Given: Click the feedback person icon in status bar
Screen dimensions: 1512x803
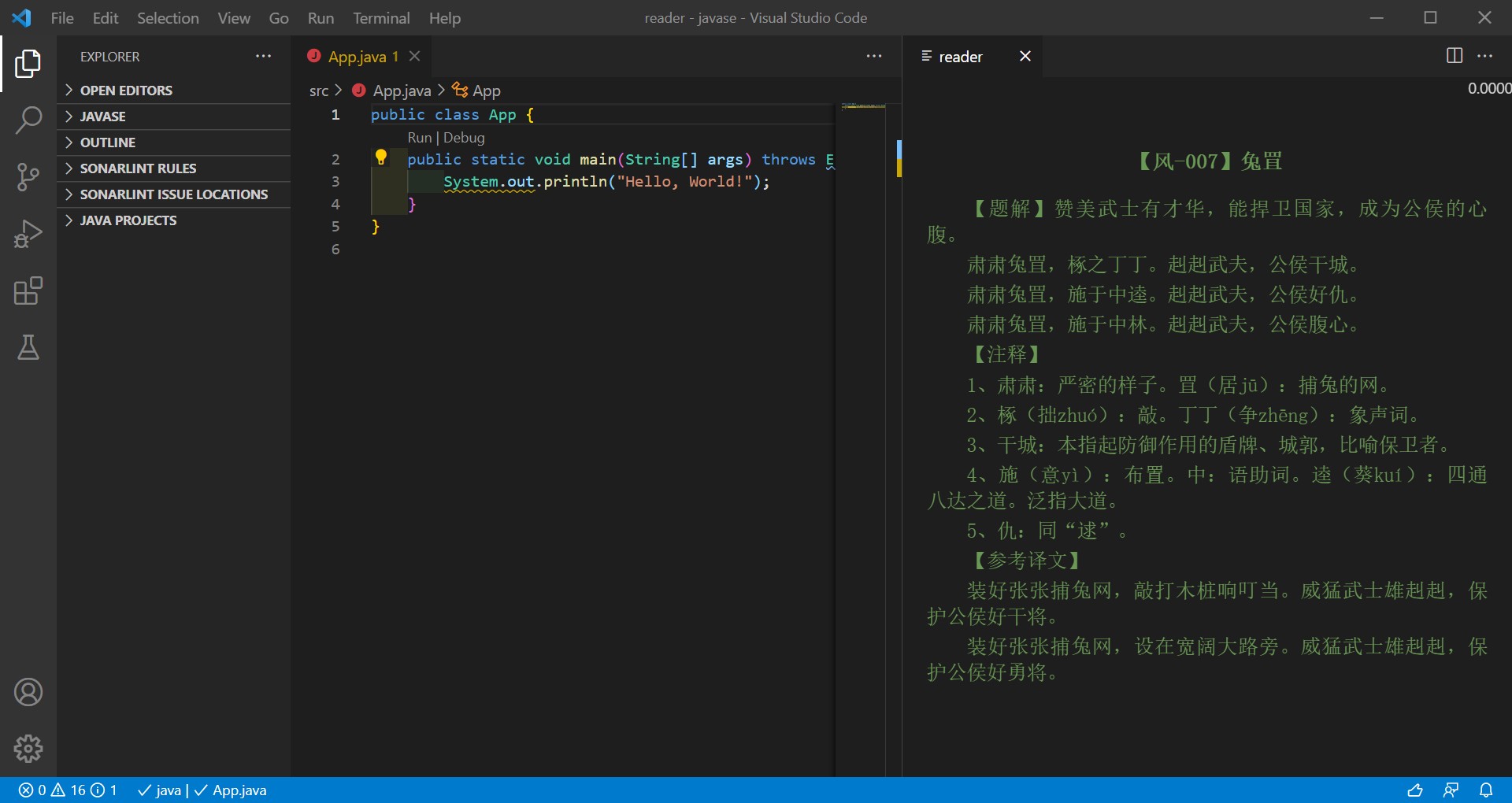Looking at the screenshot, I should 1451,790.
